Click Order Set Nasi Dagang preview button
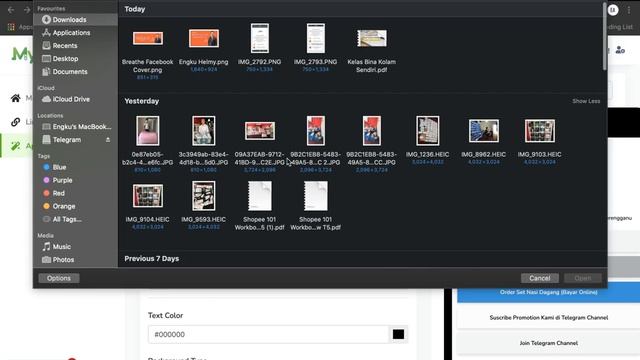The image size is (640, 360). pos(548,292)
